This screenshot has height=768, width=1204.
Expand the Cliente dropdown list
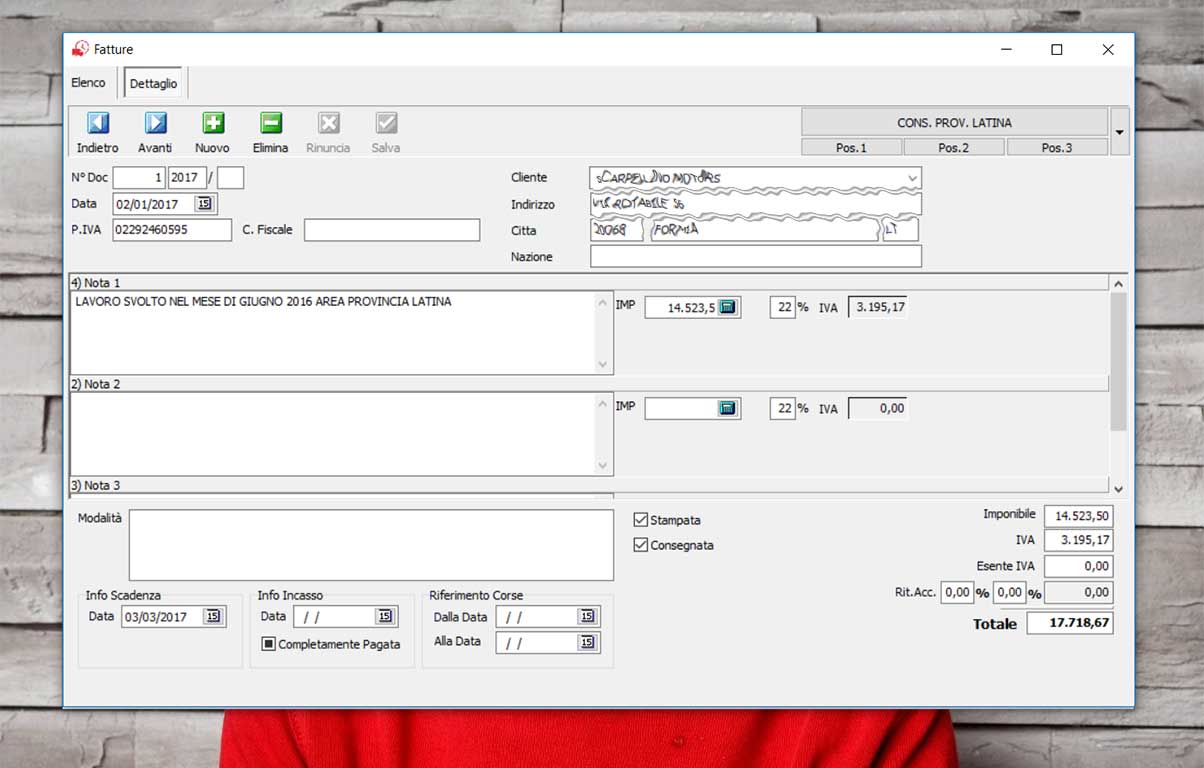coord(911,178)
